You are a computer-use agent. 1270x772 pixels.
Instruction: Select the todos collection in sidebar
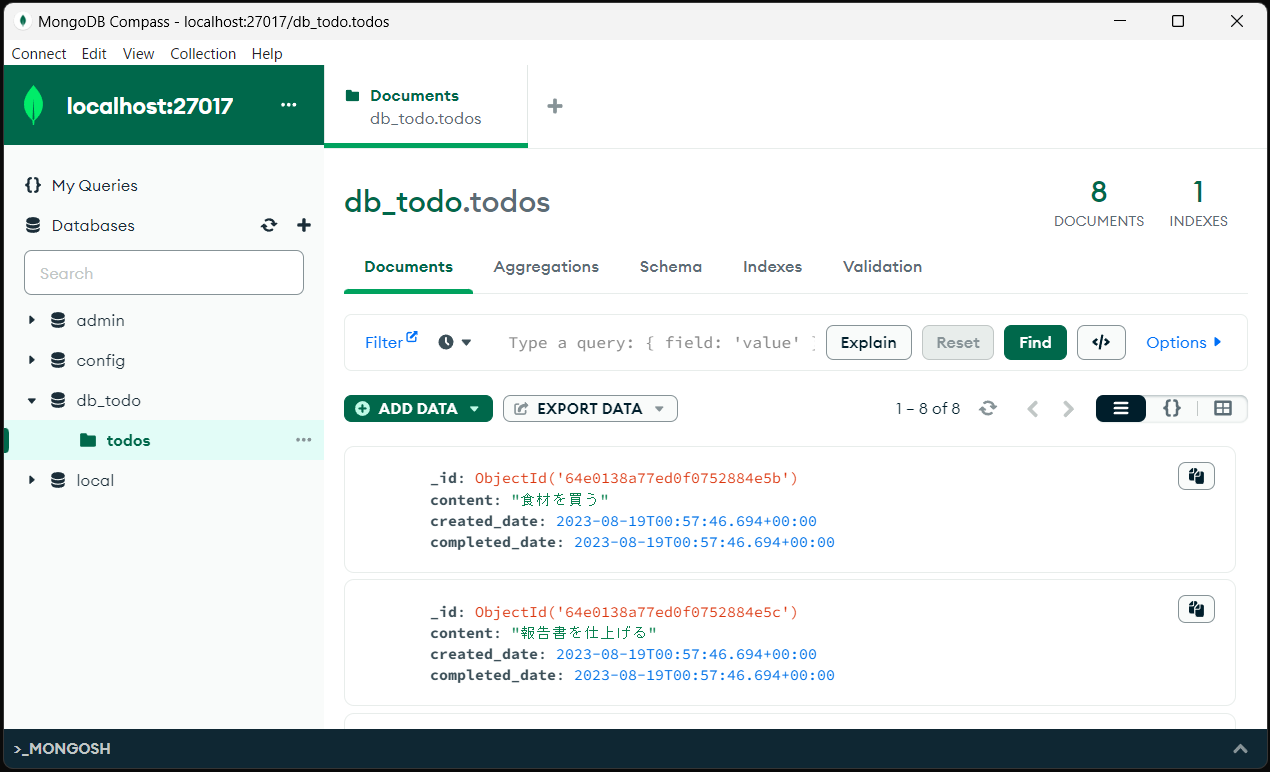pyautogui.click(x=164, y=440)
